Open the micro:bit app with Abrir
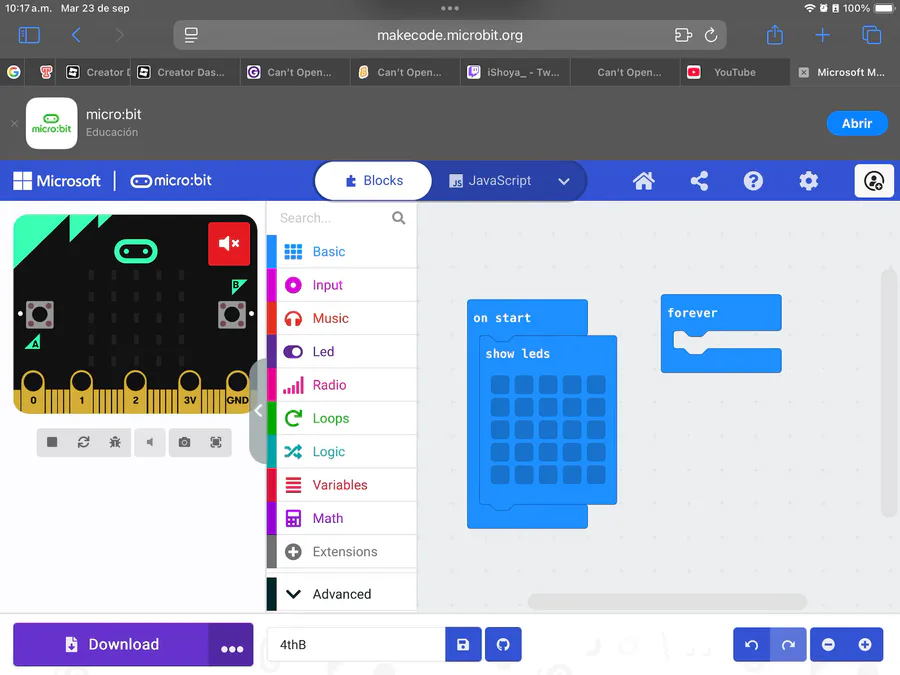Image resolution: width=900 pixels, height=675 pixels. (x=857, y=123)
